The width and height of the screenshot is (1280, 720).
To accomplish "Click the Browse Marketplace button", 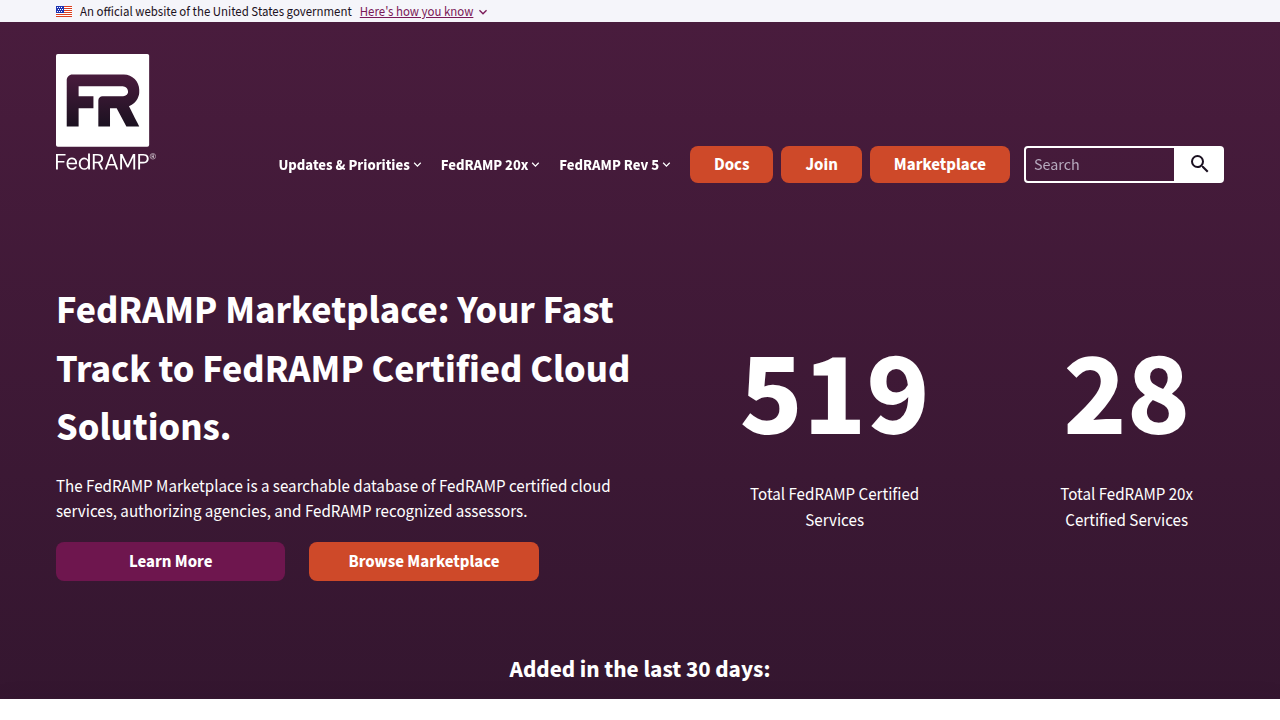I will pos(424,561).
